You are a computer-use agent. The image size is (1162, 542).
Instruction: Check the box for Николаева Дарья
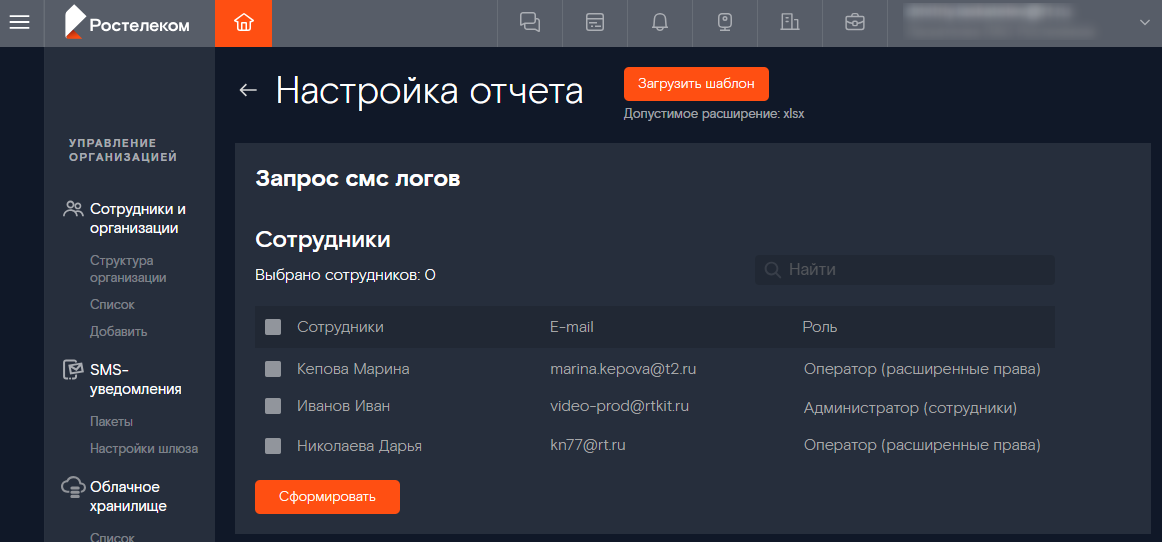273,446
